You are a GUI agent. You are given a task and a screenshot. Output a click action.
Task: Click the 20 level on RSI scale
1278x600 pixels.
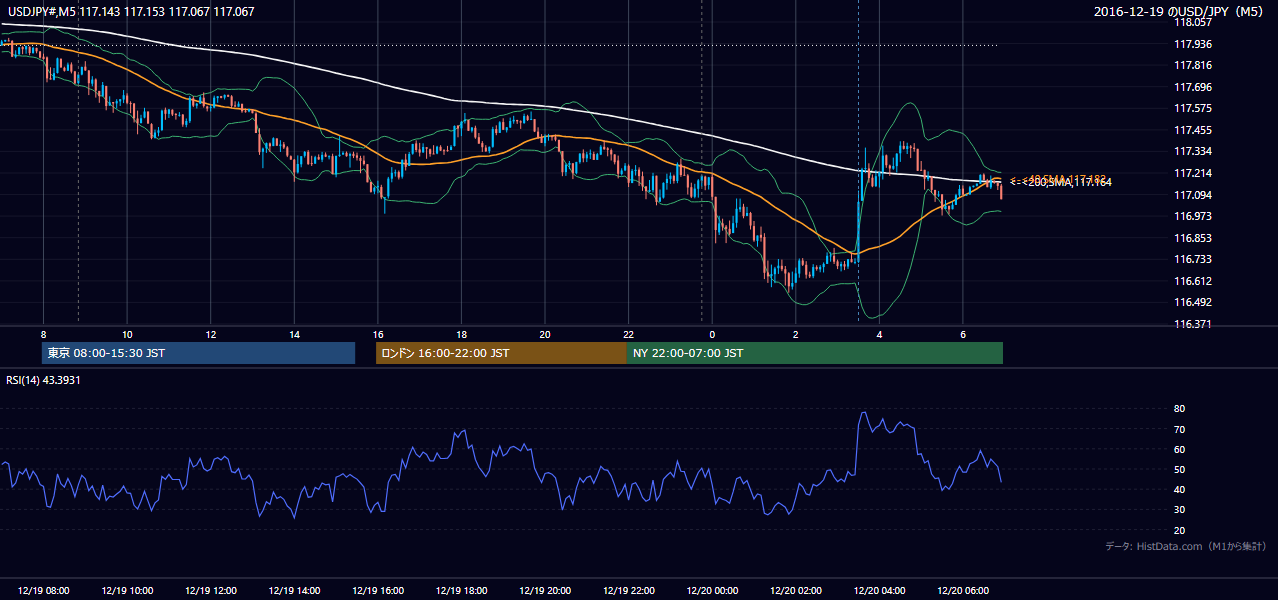1179,530
